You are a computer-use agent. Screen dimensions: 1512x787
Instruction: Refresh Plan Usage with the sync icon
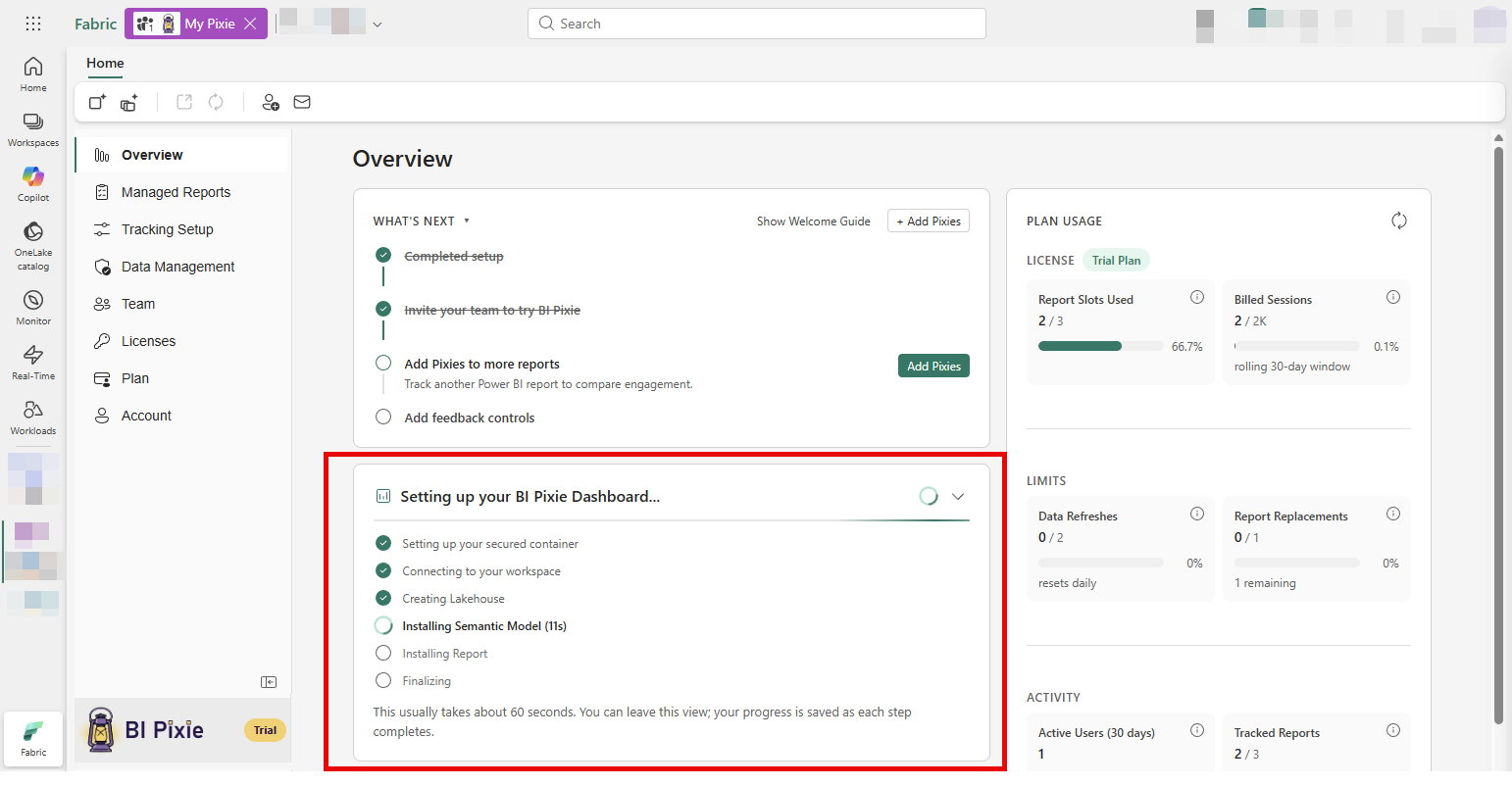[x=1399, y=221]
